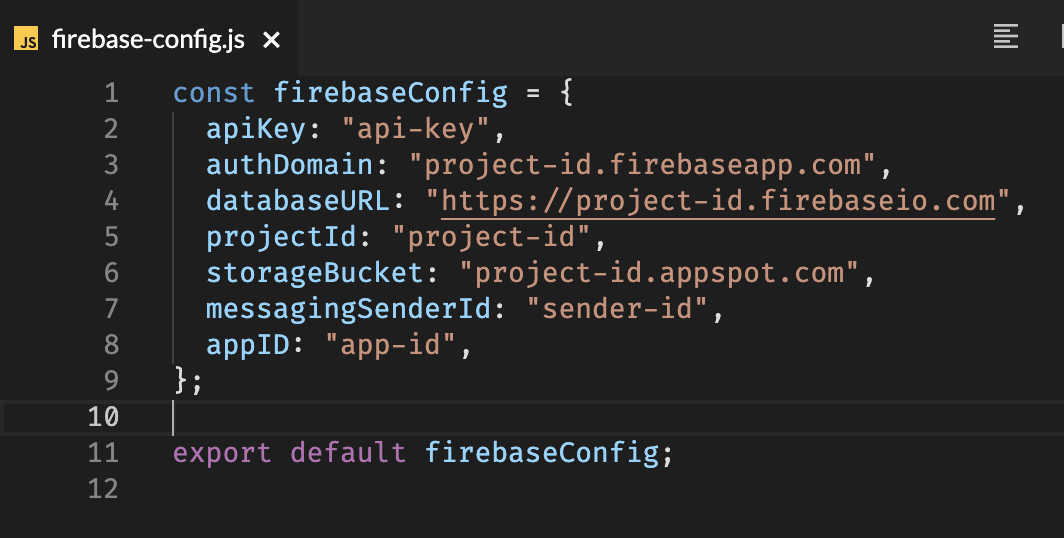
Task: Open the https://project-id.firebaseio.com link
Action: pos(718,201)
